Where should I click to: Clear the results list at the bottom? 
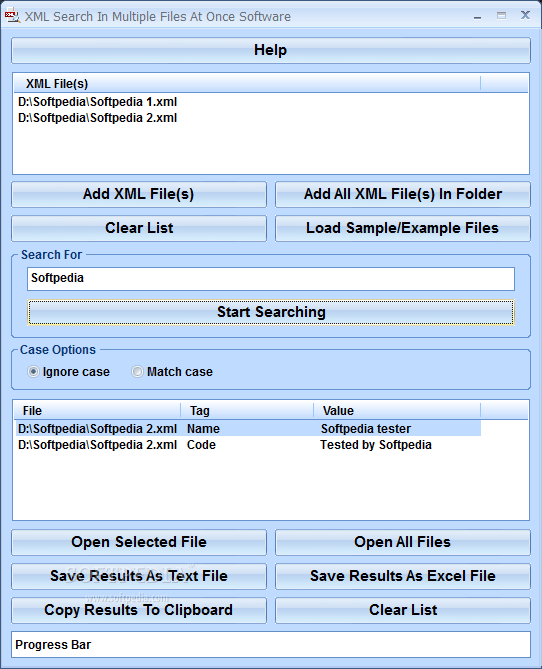pyautogui.click(x=403, y=610)
